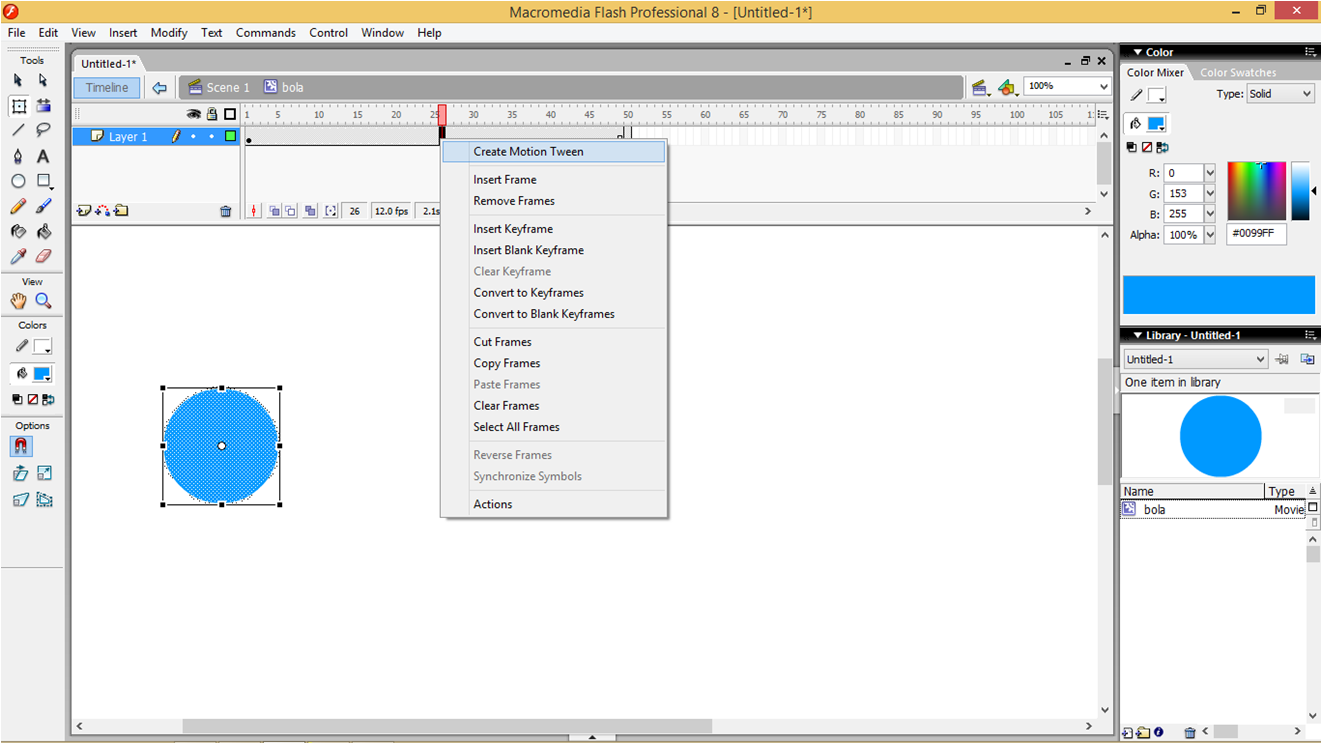Select the bola item in Library
The image size is (1322, 744).
click(x=1212, y=510)
